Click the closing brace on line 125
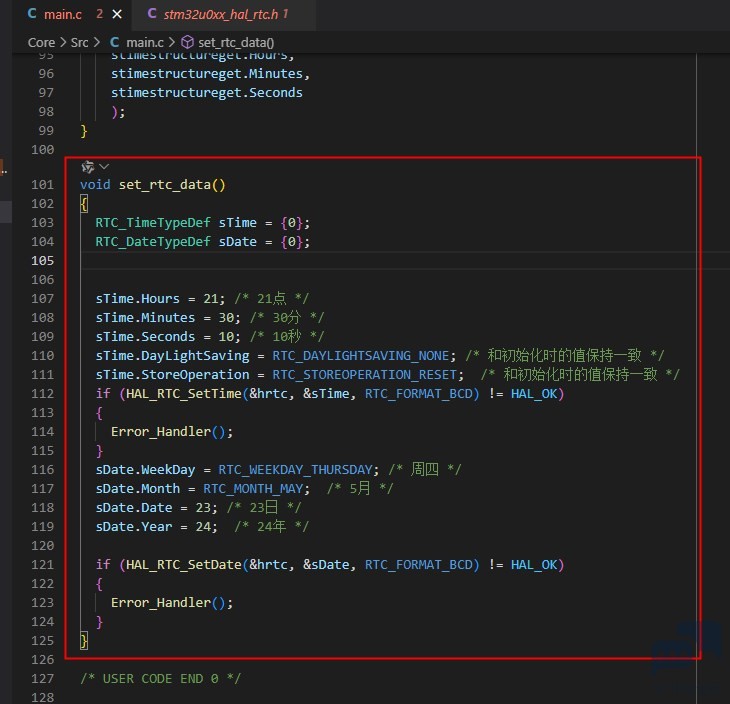The height and width of the screenshot is (704, 730). (84, 641)
